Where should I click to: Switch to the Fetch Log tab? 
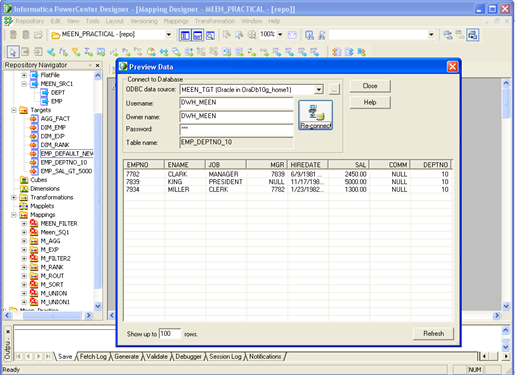click(x=93, y=356)
